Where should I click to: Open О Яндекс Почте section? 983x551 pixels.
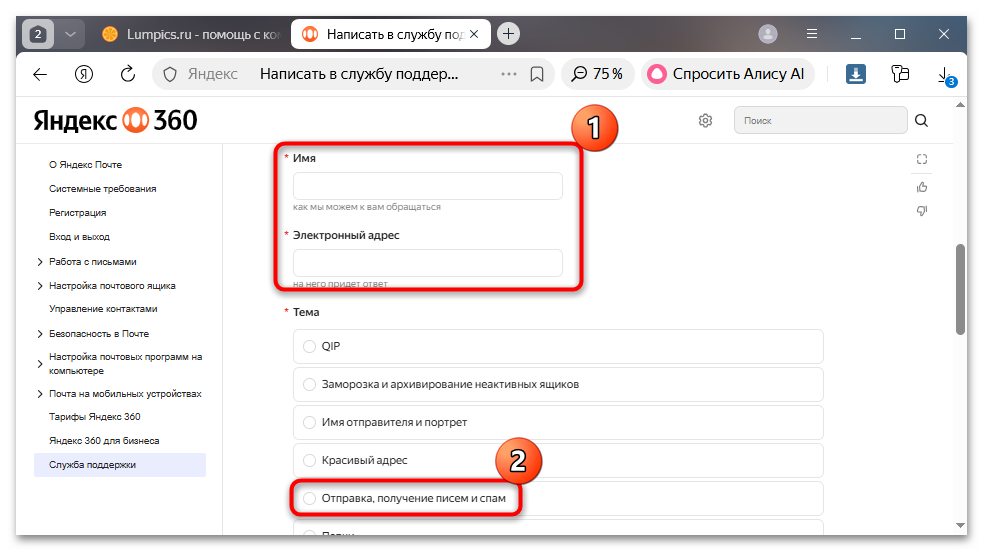click(85, 164)
